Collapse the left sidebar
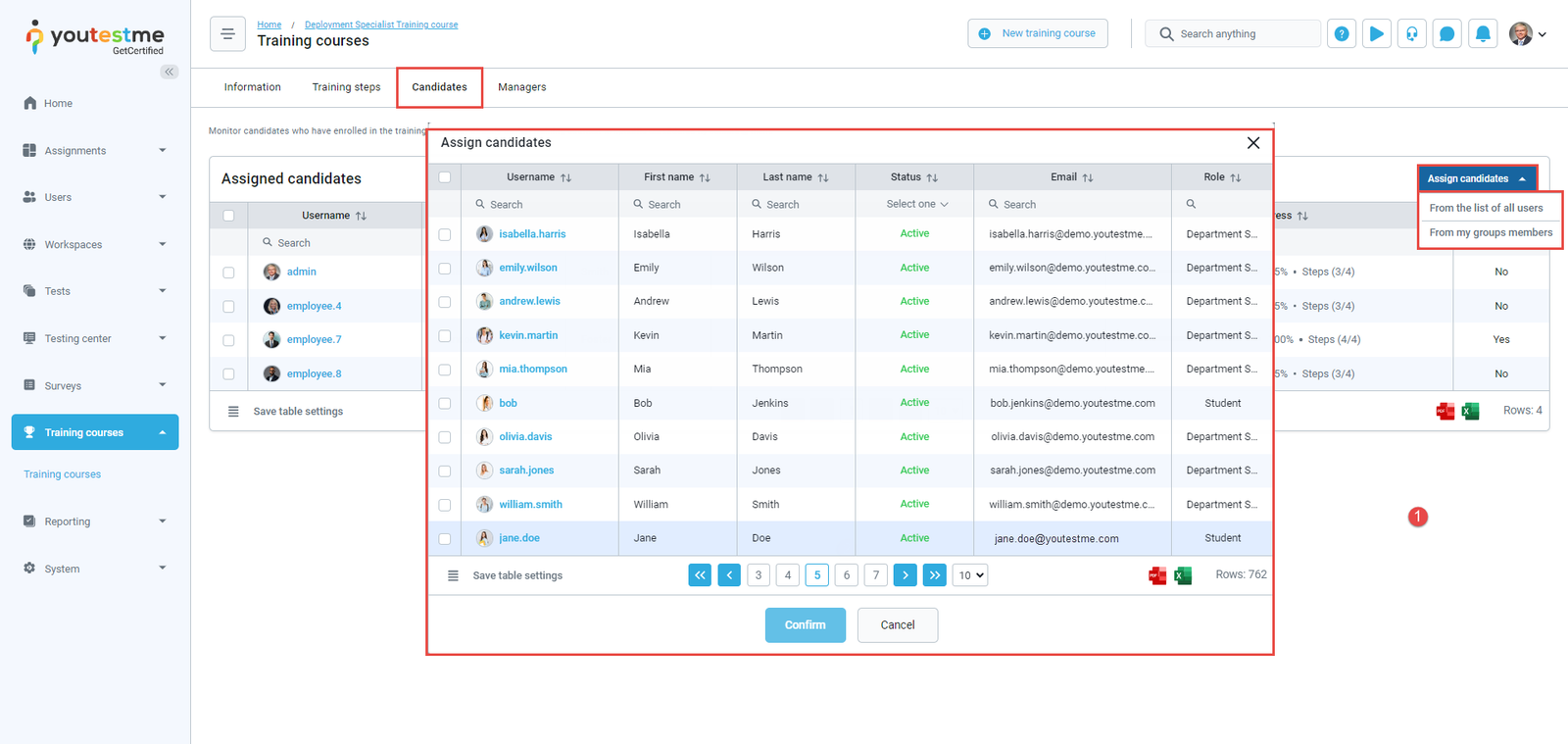 [170, 72]
